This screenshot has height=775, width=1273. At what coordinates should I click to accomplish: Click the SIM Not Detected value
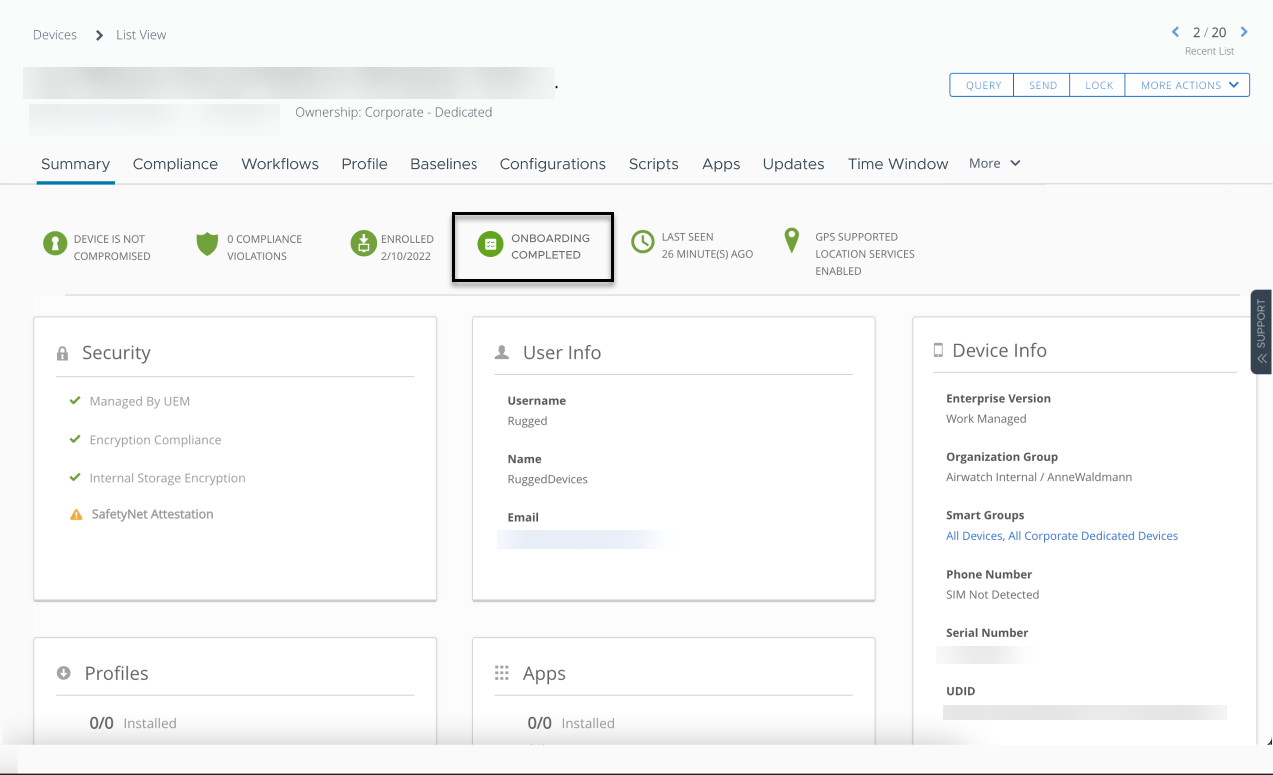993,594
